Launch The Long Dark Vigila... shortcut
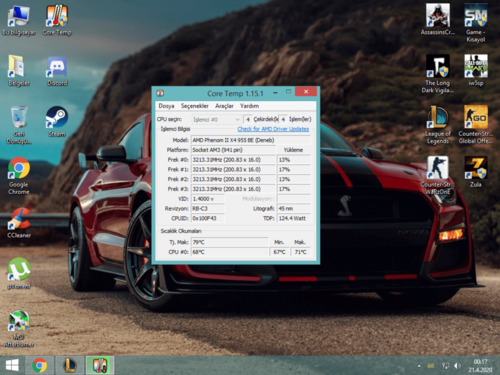Screen dimensions: 500x375 tap(438, 74)
